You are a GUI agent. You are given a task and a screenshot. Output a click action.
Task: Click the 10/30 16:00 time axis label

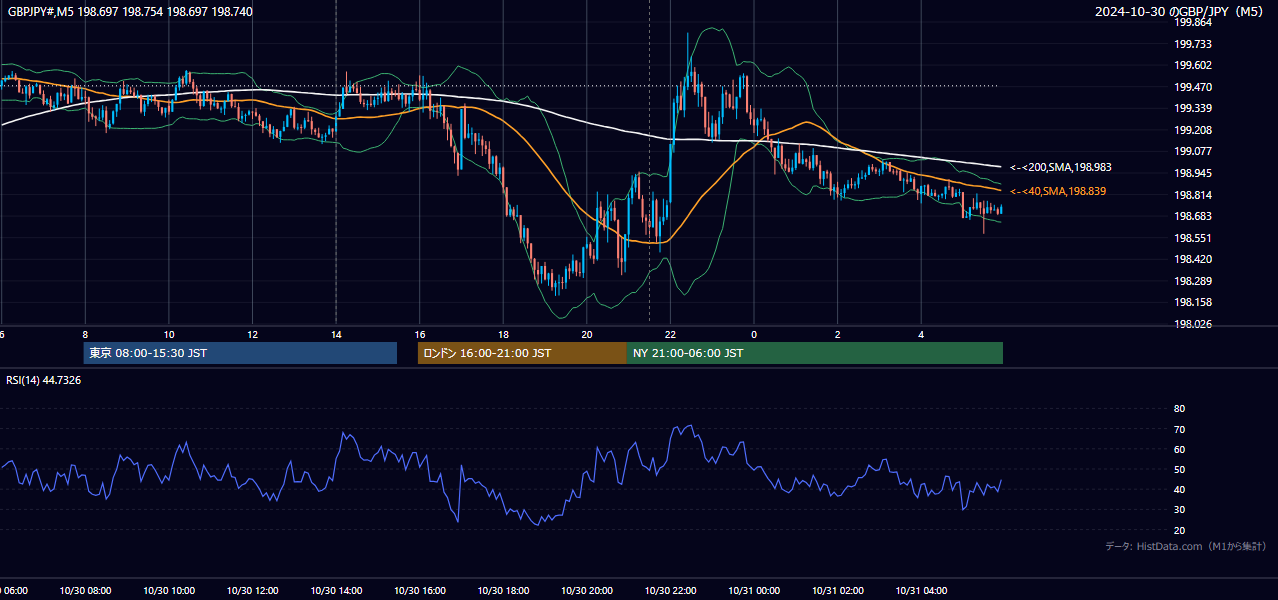pyautogui.click(x=419, y=591)
